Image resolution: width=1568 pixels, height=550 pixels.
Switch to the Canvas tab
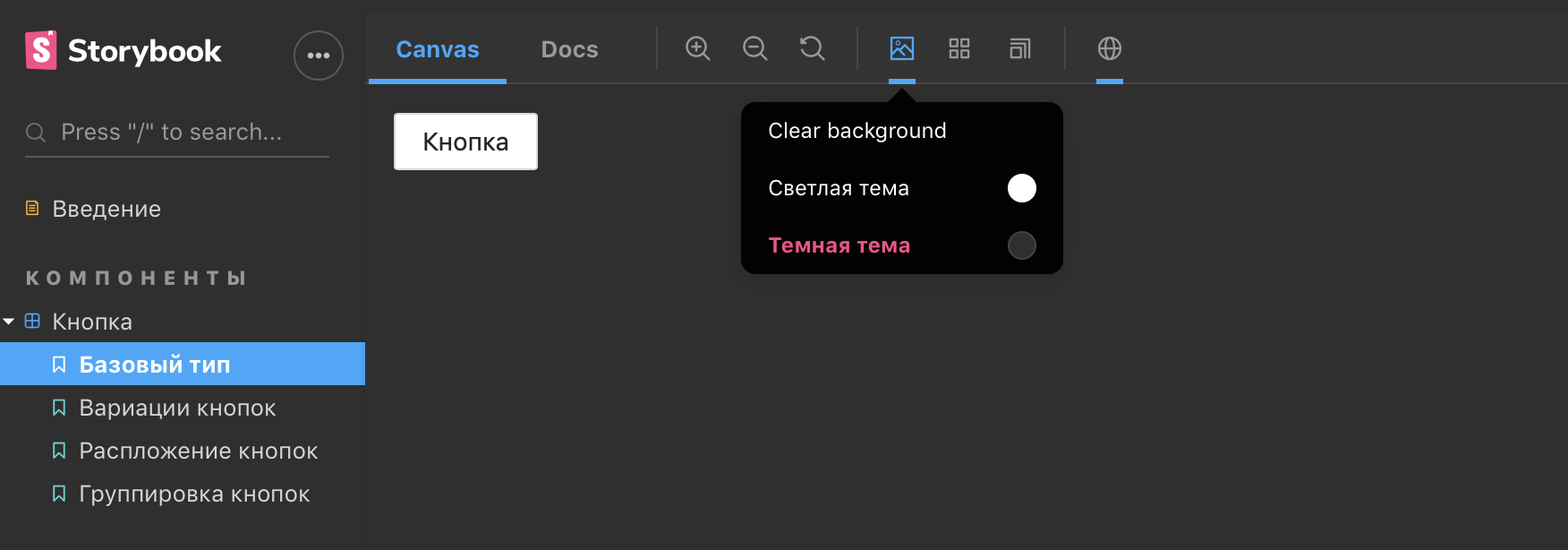[438, 49]
